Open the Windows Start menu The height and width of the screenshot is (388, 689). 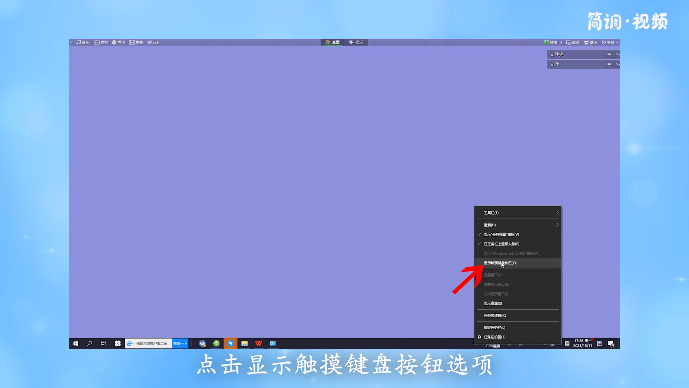click(76, 344)
